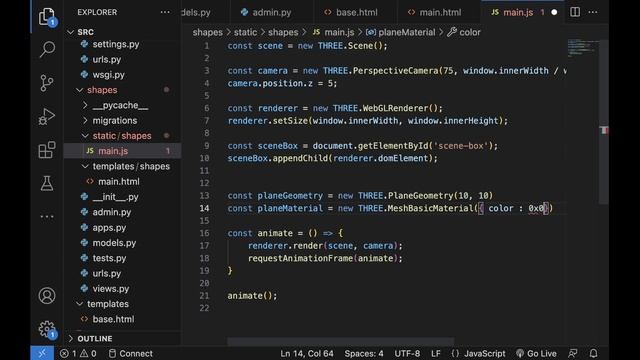Open wsgi.py in explorer

[x=122, y=75]
